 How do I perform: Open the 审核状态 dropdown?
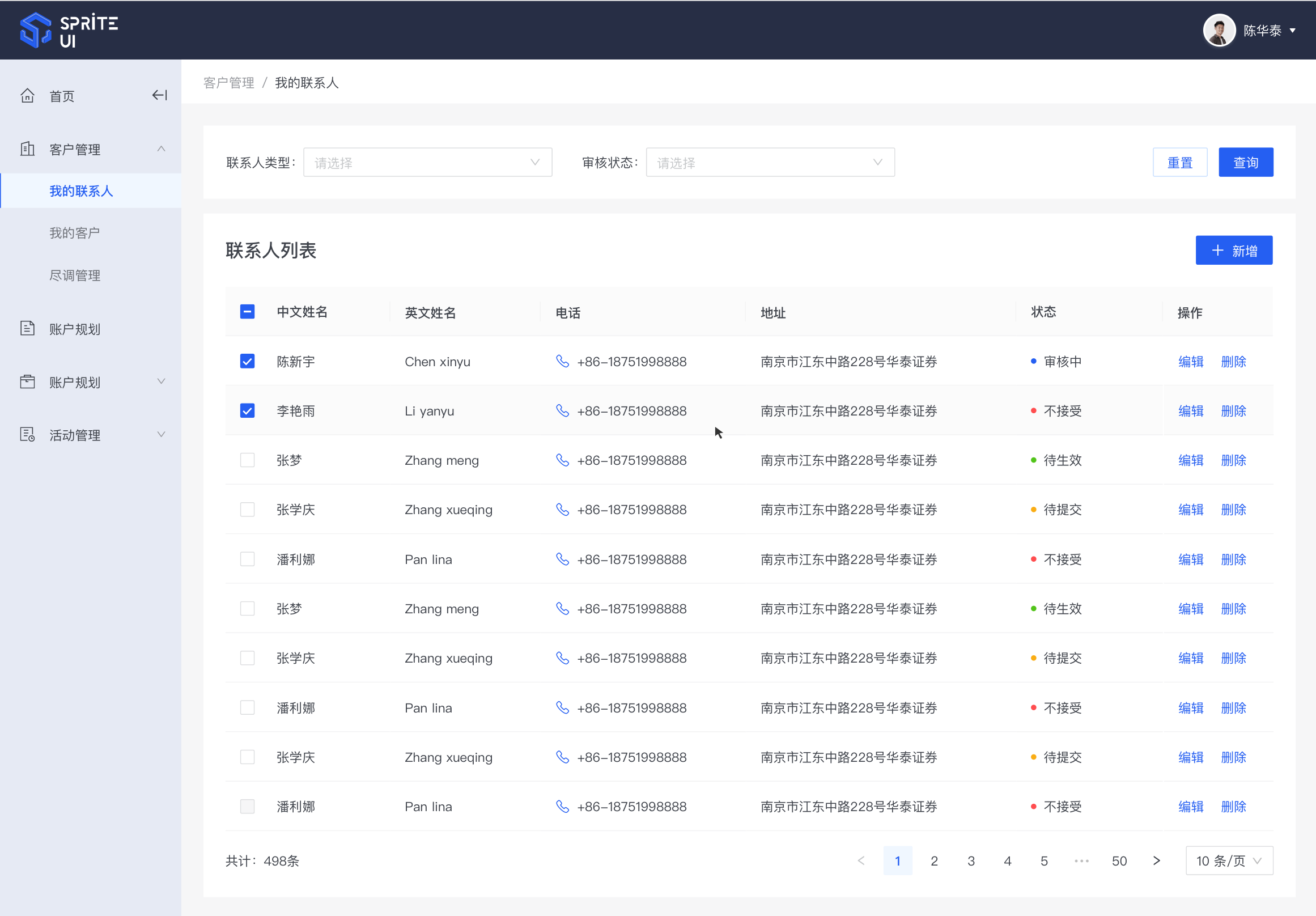click(x=770, y=162)
